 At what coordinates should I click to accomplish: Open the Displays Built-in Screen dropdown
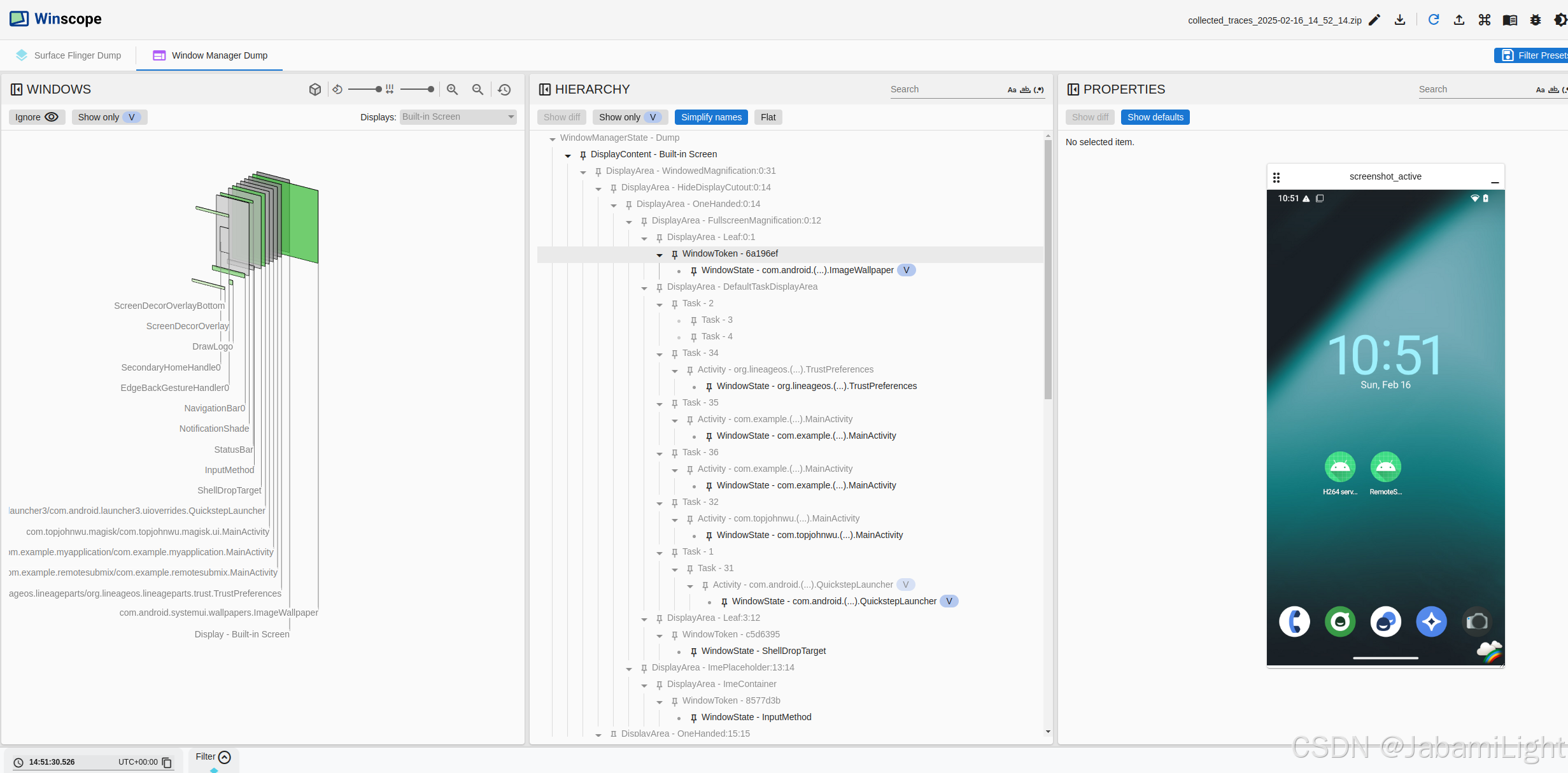point(458,117)
